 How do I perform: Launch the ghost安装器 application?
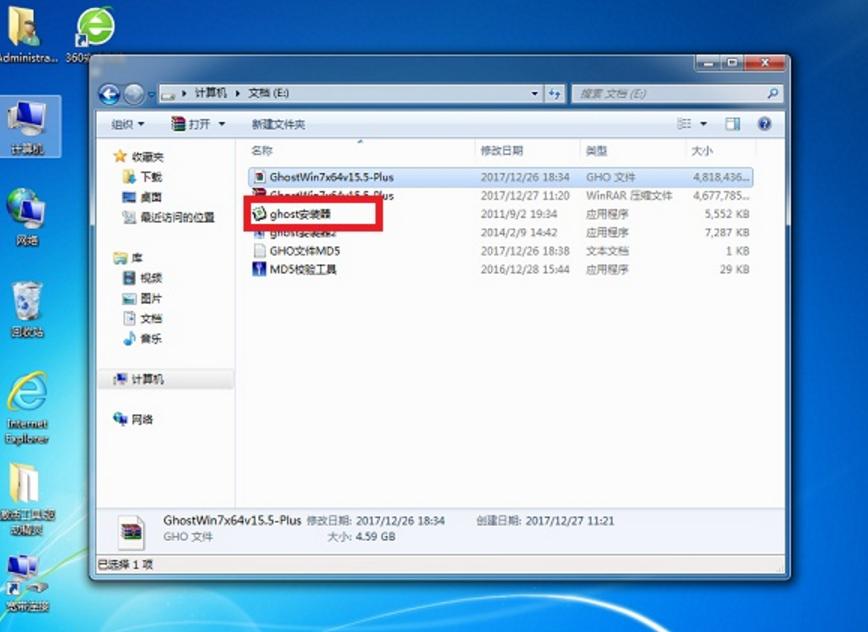pos(300,213)
